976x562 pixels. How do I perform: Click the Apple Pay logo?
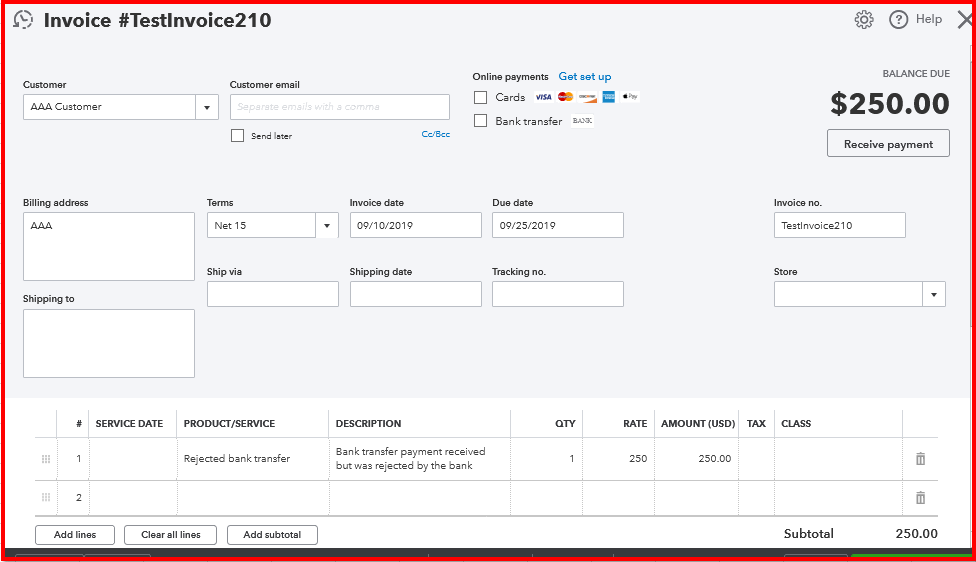630,96
